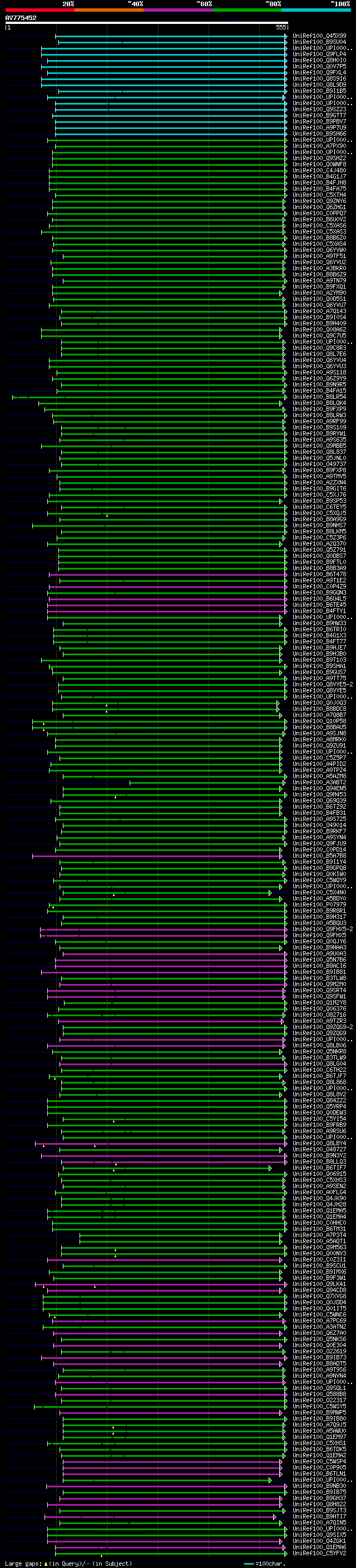Click UniRef100_Q0WNF8 entry
The width and height of the screenshot is (356, 1568).
click(x=319, y=164)
